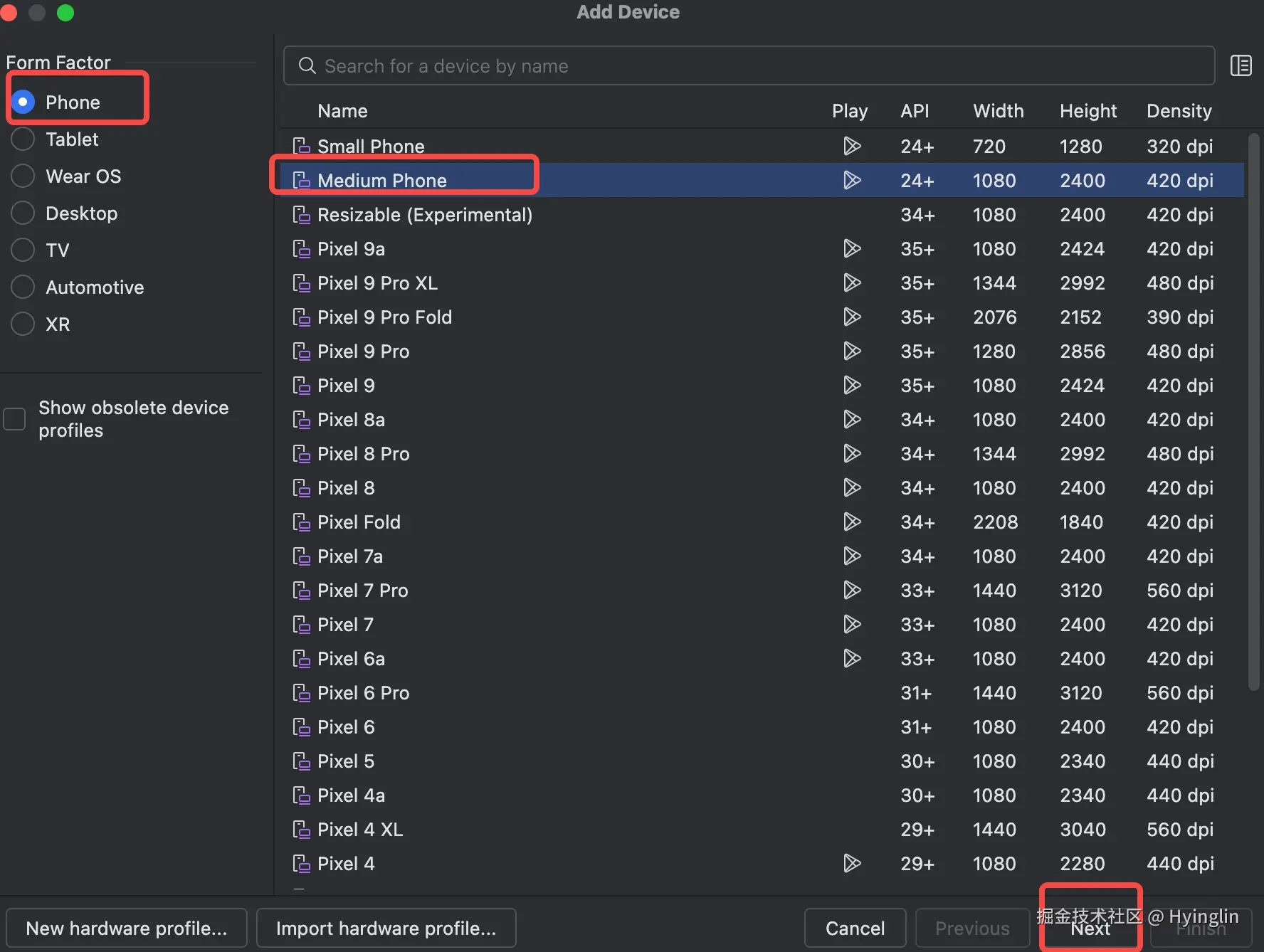This screenshot has height=952, width=1264.
Task: Select the Pixel 7 device name
Action: click(x=345, y=625)
